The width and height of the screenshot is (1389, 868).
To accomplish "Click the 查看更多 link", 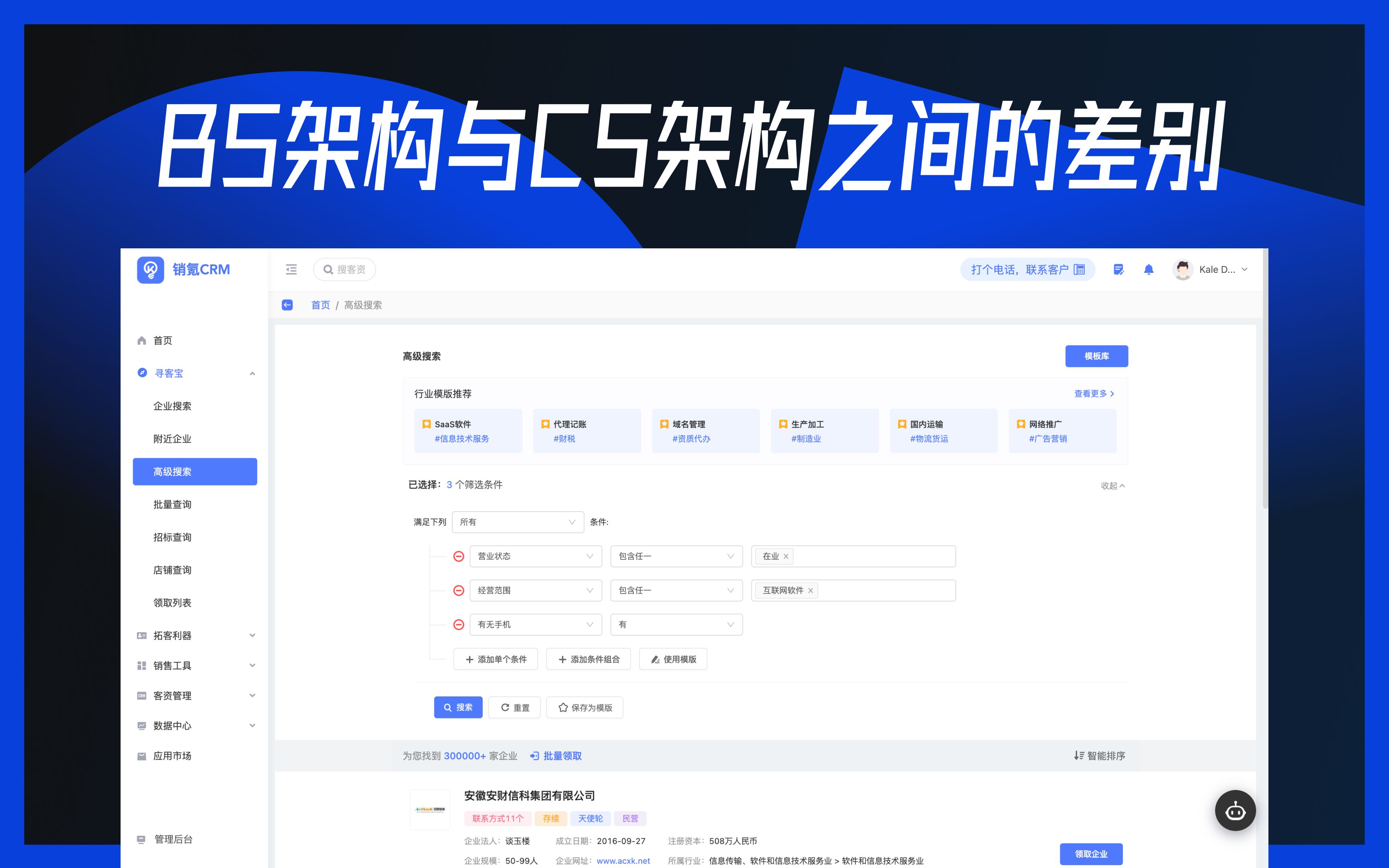I will 1094,393.
